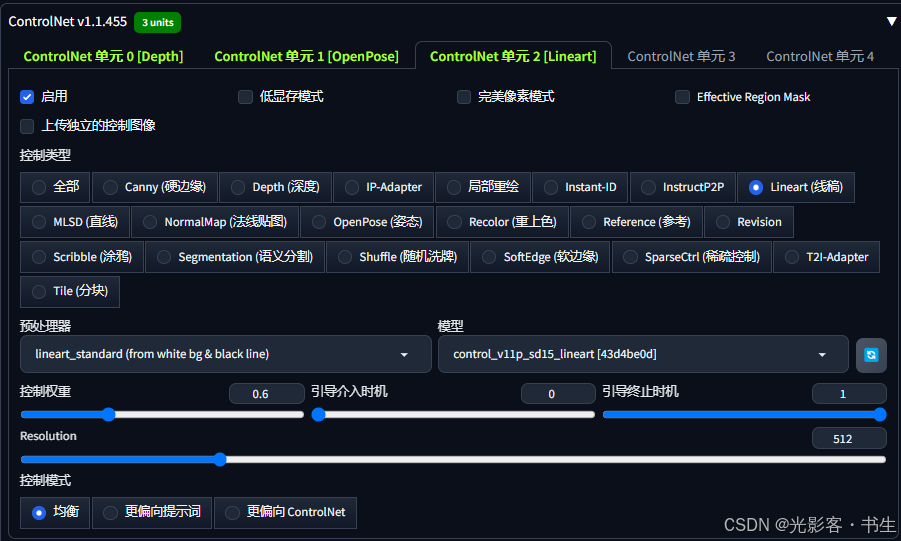Click the 引导介入时机 value field
Screen dimensions: 901x541
(558, 394)
